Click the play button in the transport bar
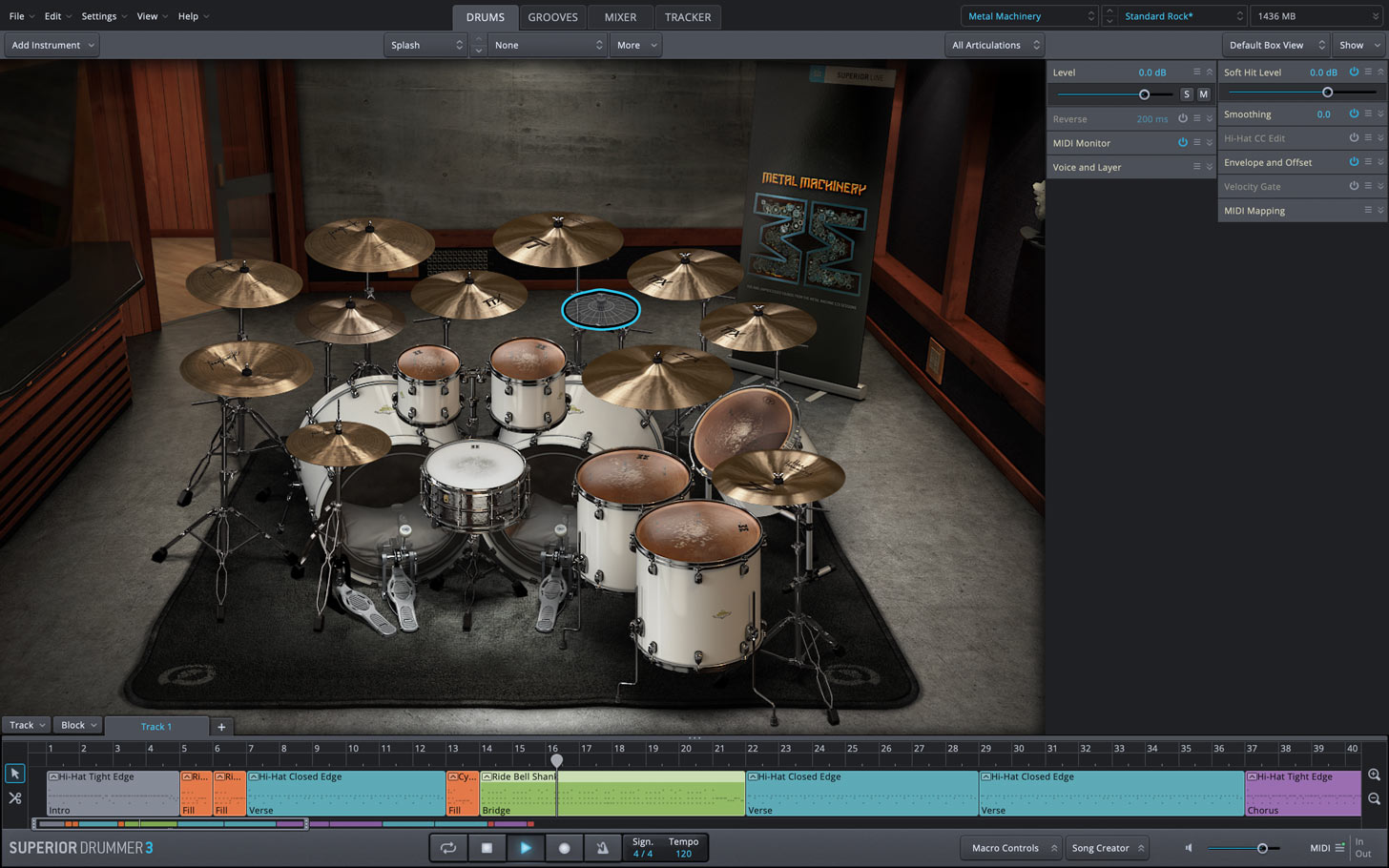This screenshot has height=868, width=1389. pos(526,847)
